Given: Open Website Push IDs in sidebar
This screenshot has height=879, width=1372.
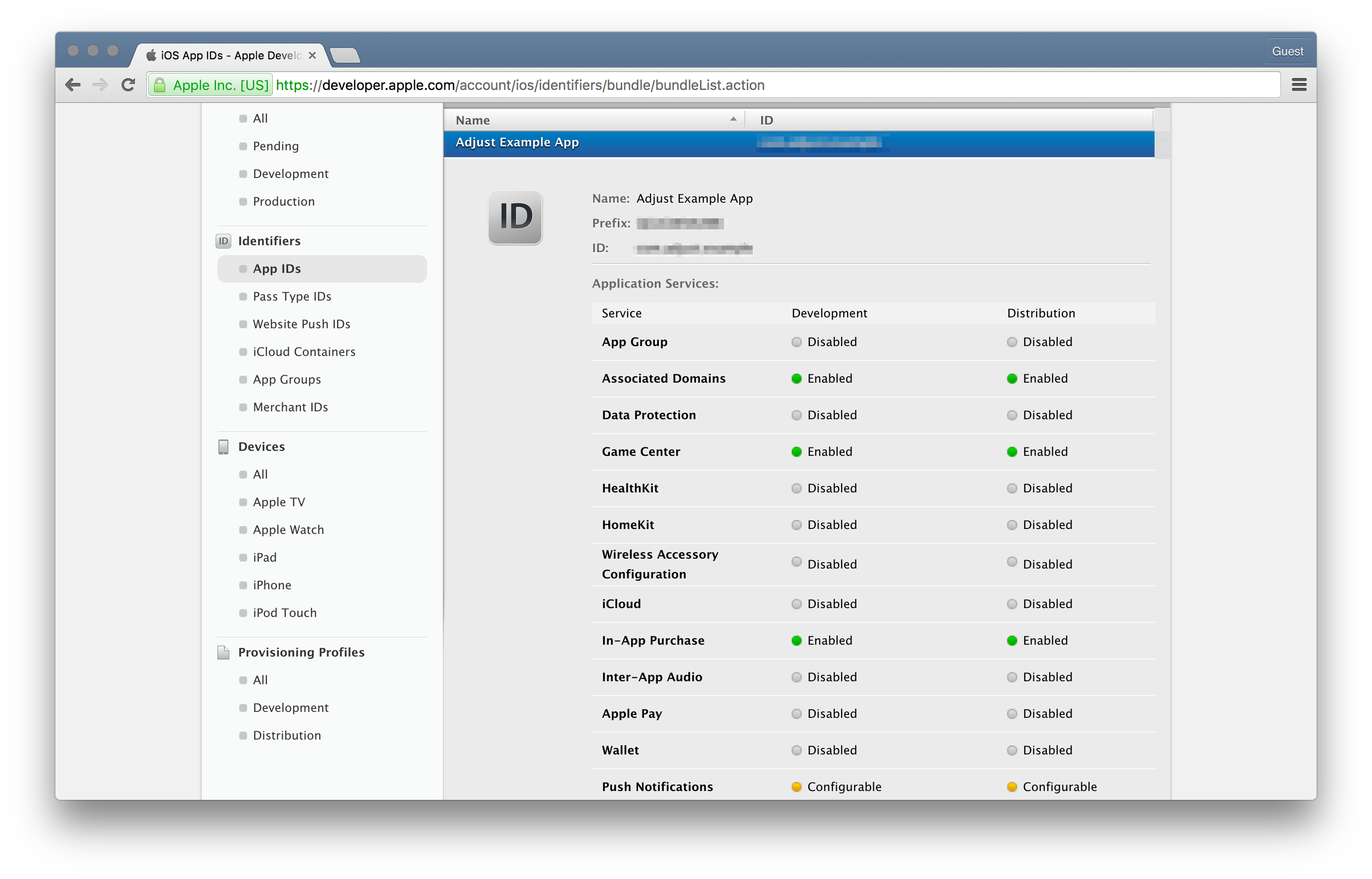Looking at the screenshot, I should coord(301,324).
